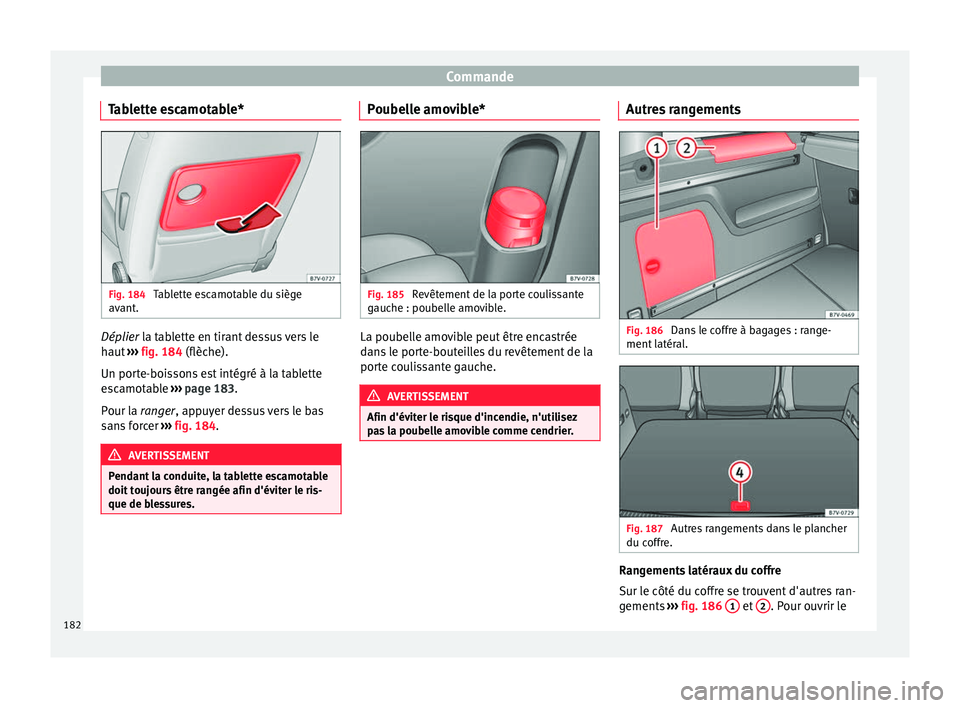Click the 'Fig. 184' caption label

tap(127, 295)
